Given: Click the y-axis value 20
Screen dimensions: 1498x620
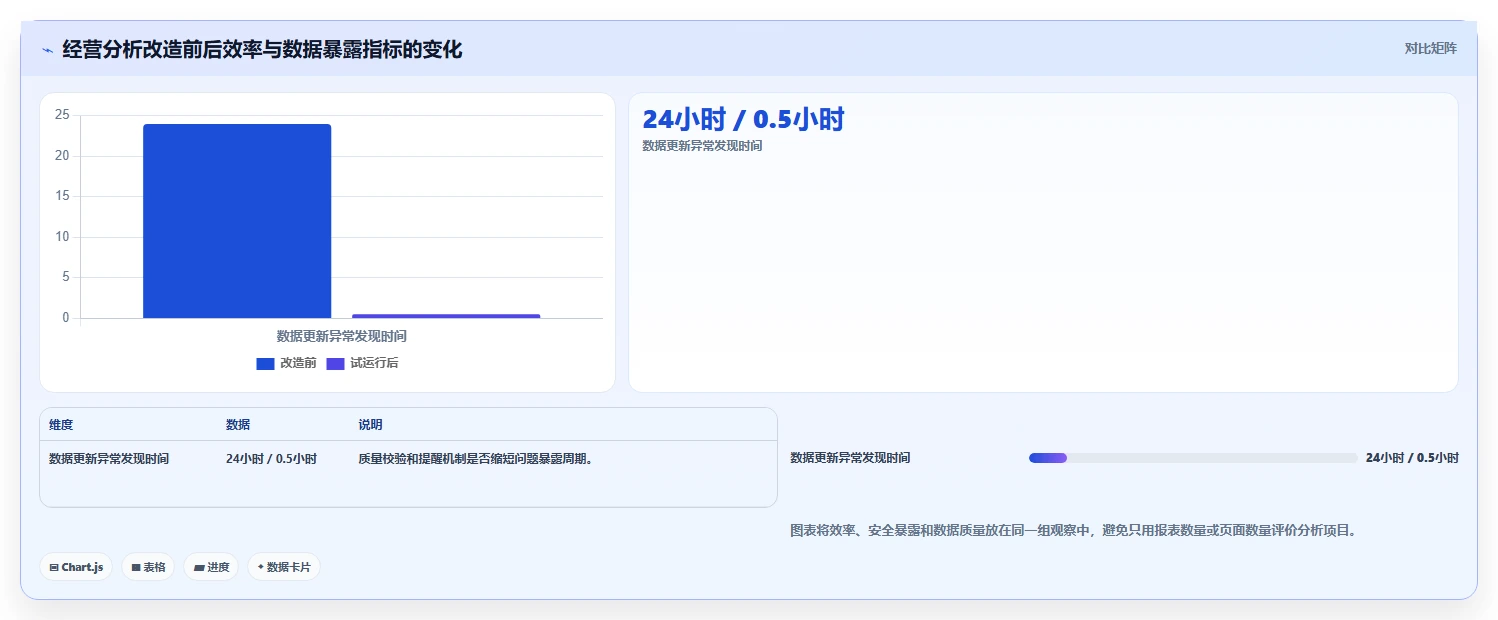Looking at the screenshot, I should tap(62, 156).
